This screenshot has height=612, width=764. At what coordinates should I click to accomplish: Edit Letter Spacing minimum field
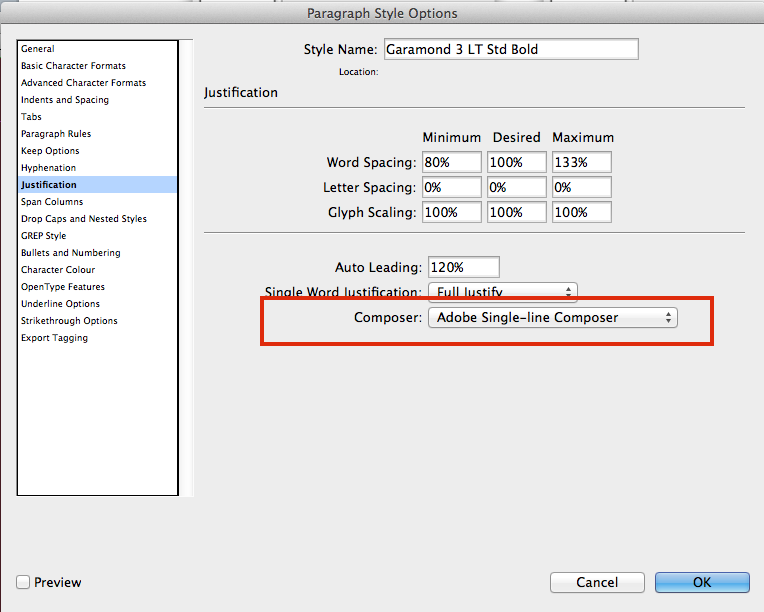[x=452, y=188]
